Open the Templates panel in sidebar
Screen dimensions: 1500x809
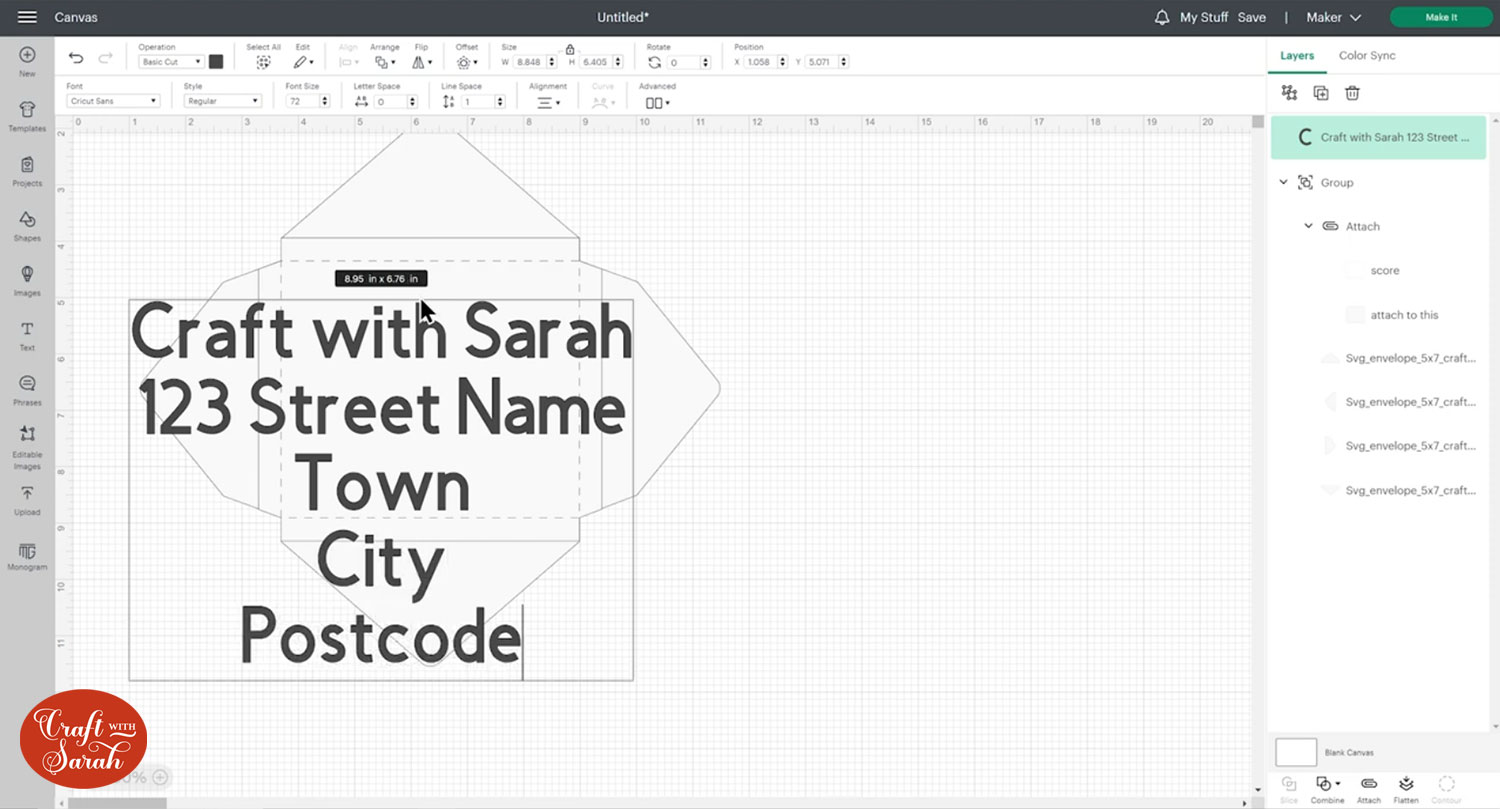tap(27, 115)
